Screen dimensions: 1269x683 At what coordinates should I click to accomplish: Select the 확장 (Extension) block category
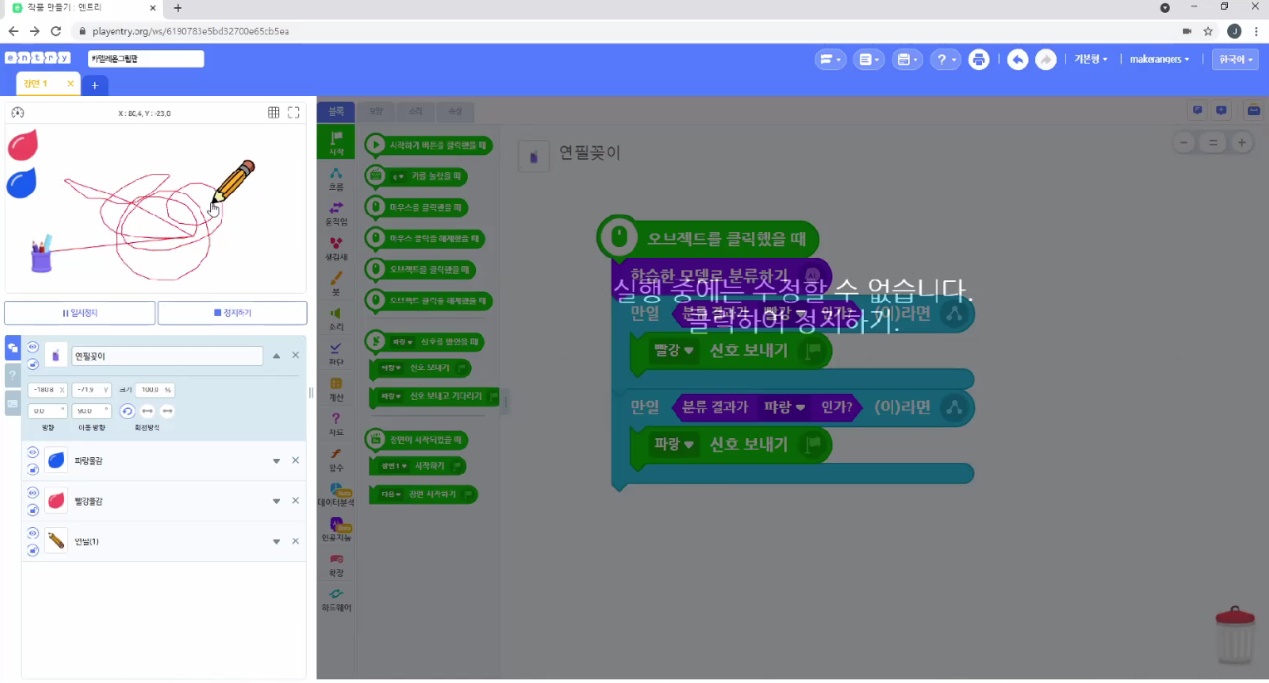tap(336, 565)
